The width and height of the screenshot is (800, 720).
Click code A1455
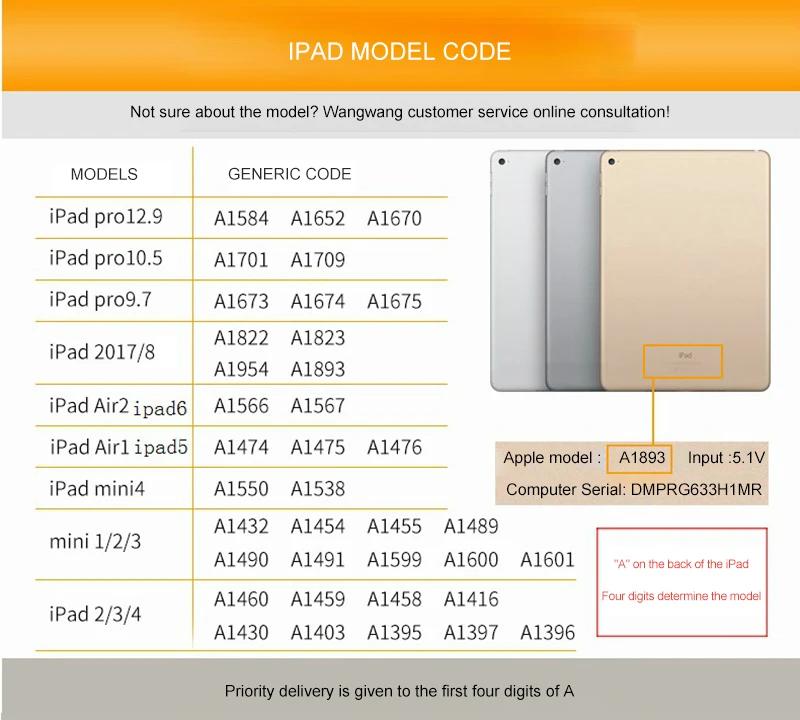394,527
